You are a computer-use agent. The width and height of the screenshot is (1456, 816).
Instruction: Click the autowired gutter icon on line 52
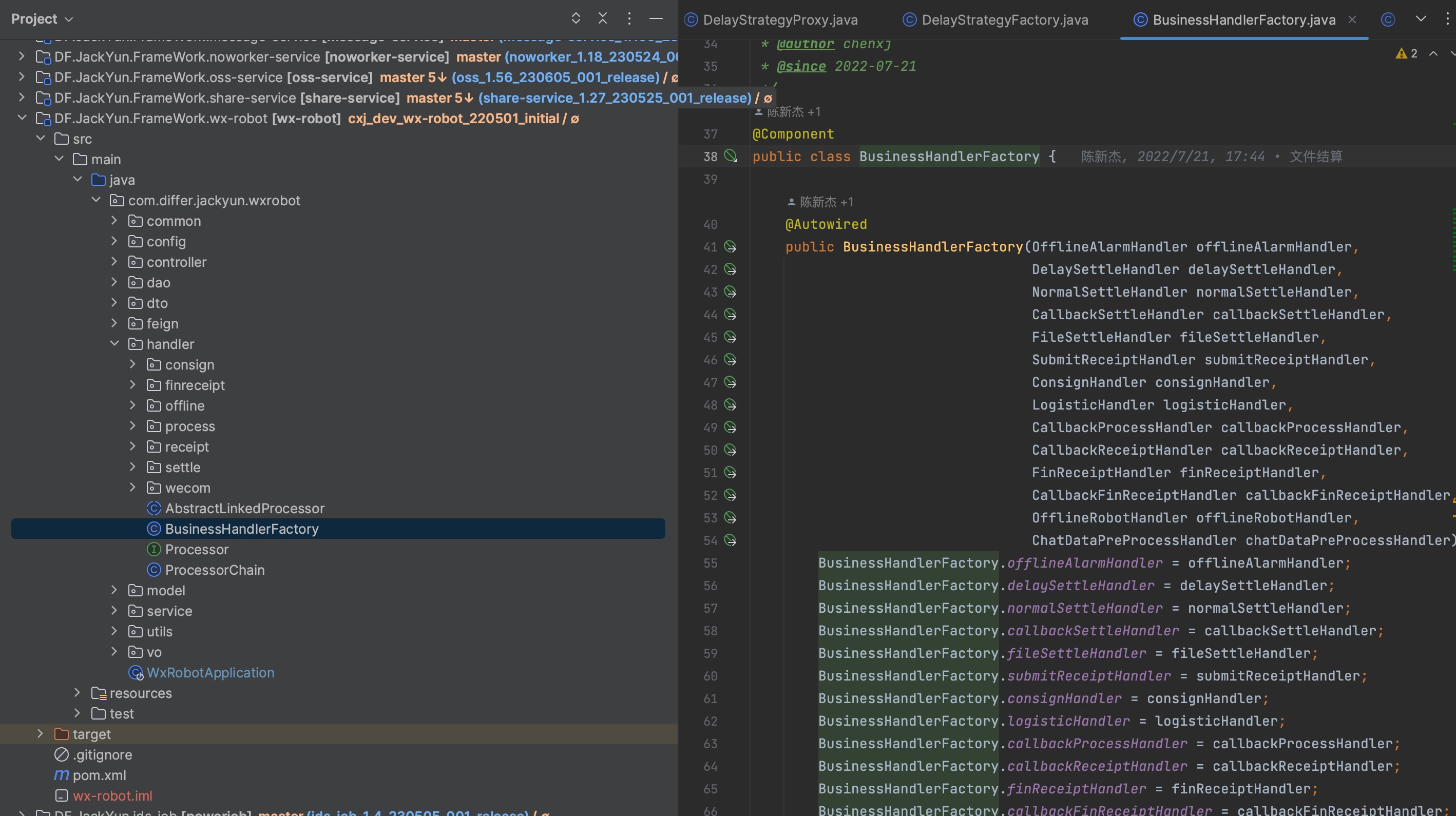(730, 496)
